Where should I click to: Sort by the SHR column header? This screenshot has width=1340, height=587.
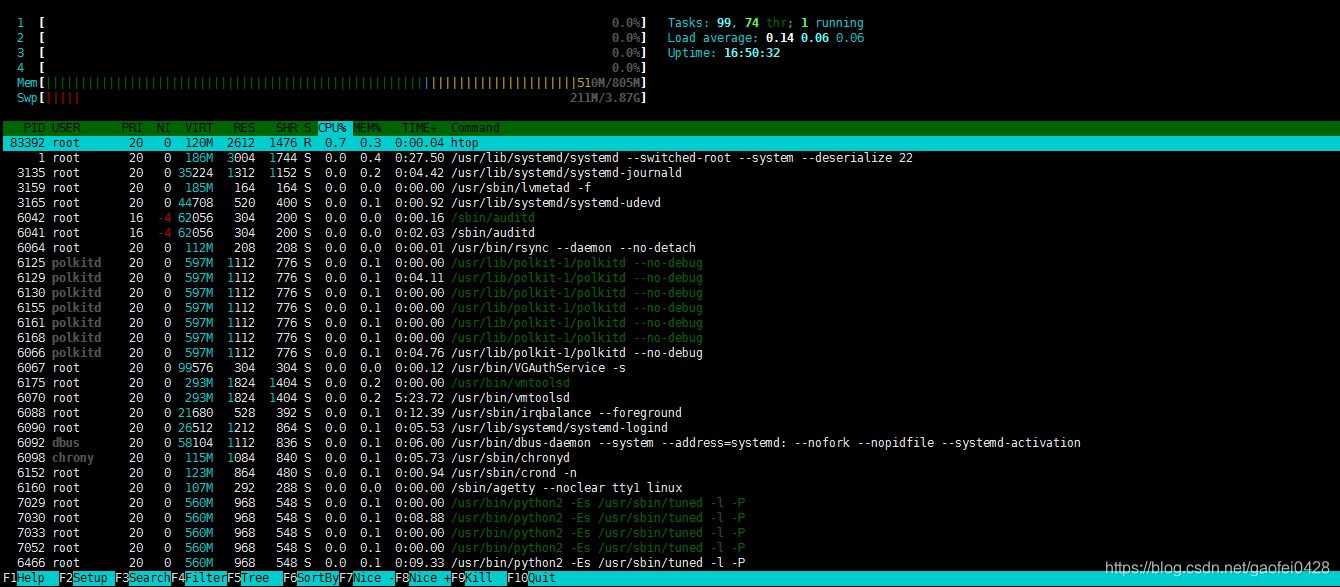[286, 128]
